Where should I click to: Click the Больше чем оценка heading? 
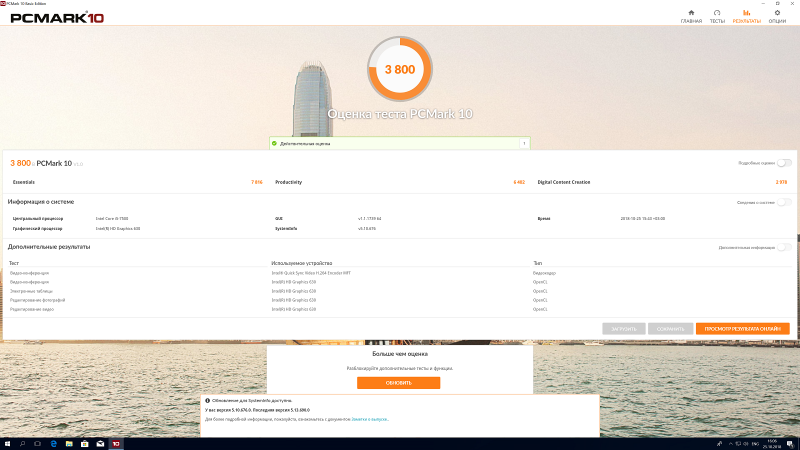click(400, 354)
